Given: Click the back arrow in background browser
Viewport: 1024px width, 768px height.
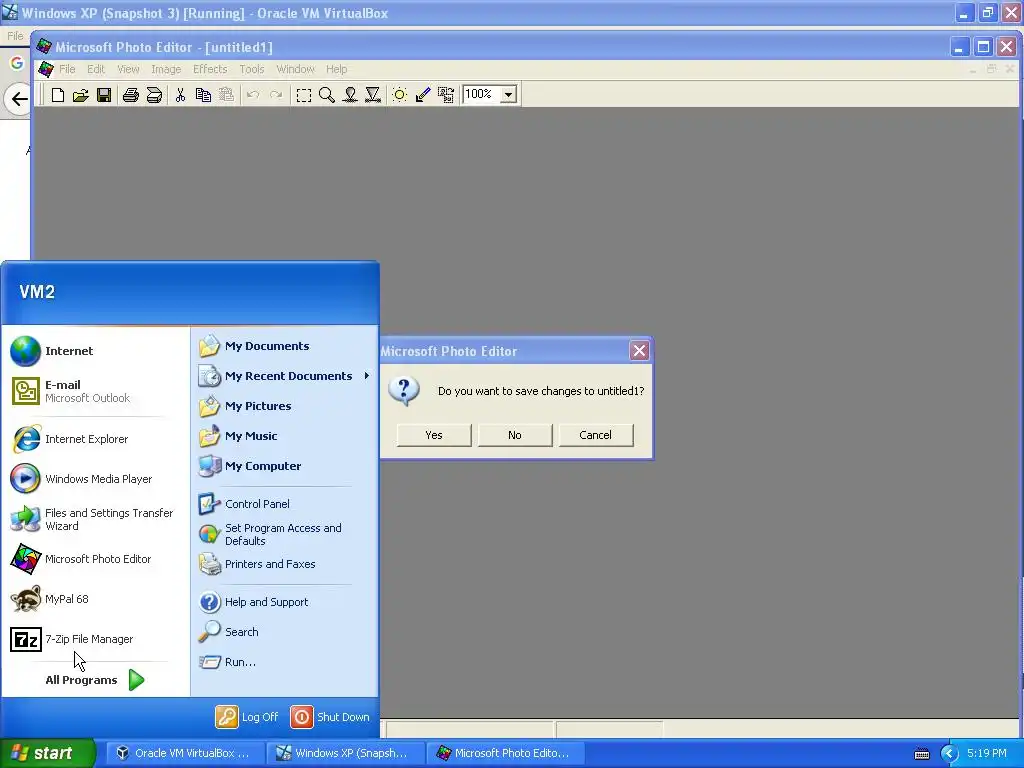Looking at the screenshot, I should [x=19, y=99].
